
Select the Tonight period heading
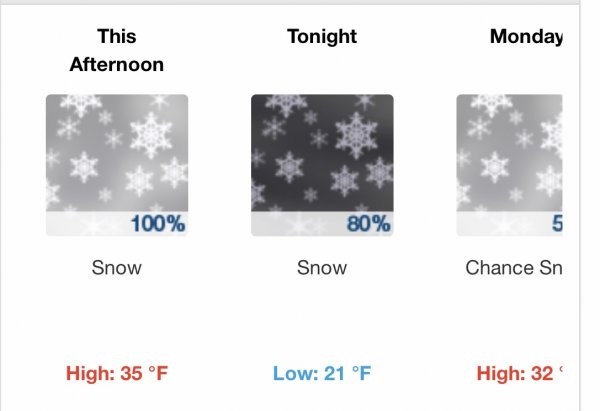(x=322, y=37)
